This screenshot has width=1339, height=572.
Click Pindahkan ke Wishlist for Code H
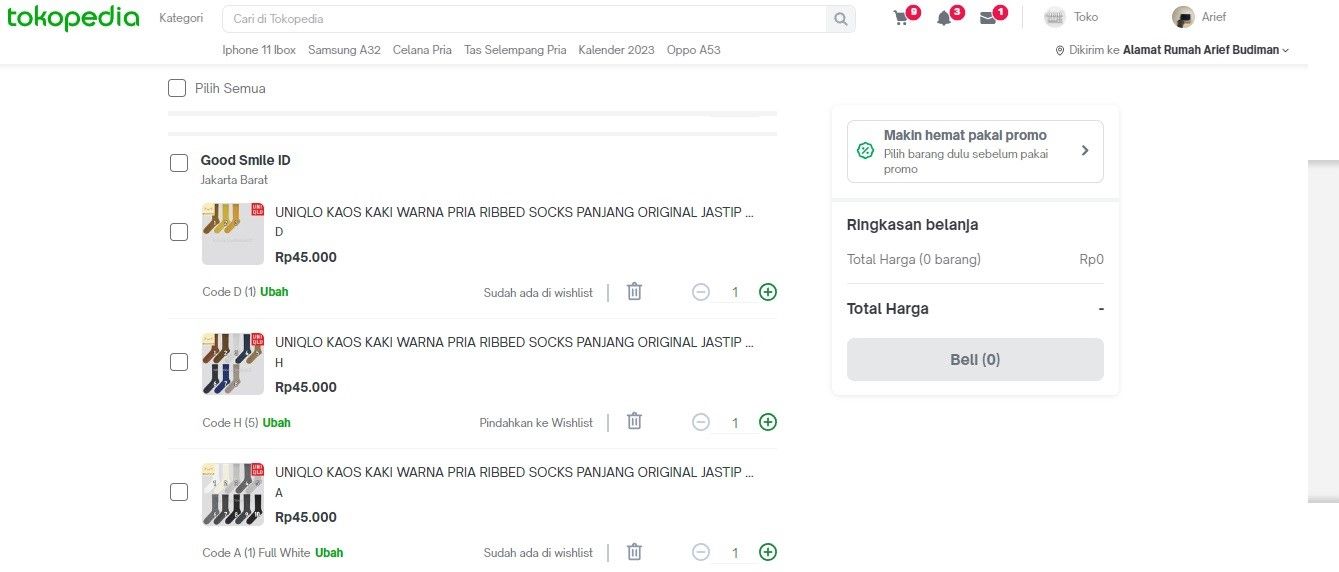[x=536, y=423]
